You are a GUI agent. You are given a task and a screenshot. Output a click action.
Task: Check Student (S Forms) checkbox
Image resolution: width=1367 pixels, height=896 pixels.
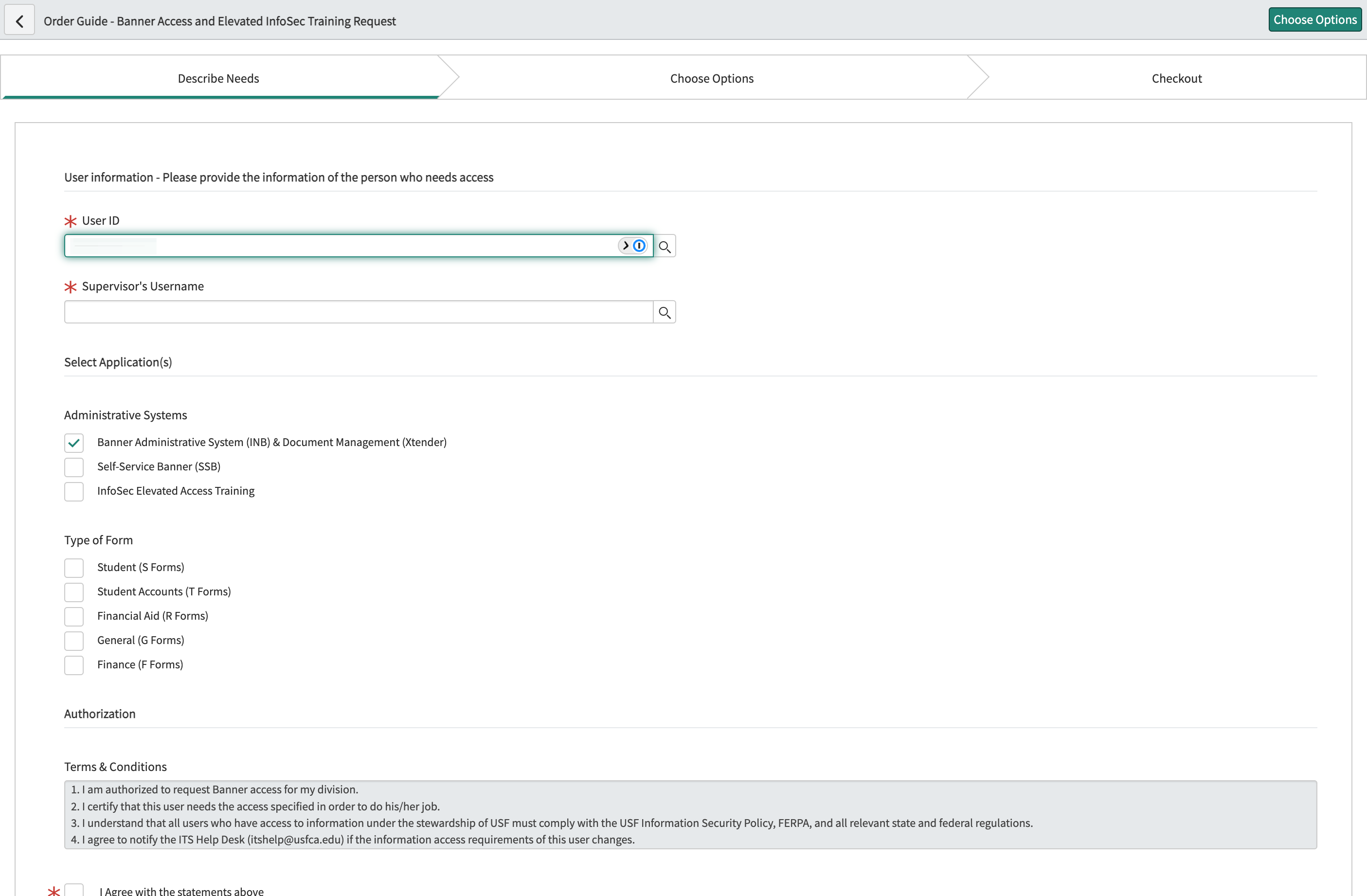(x=73, y=568)
